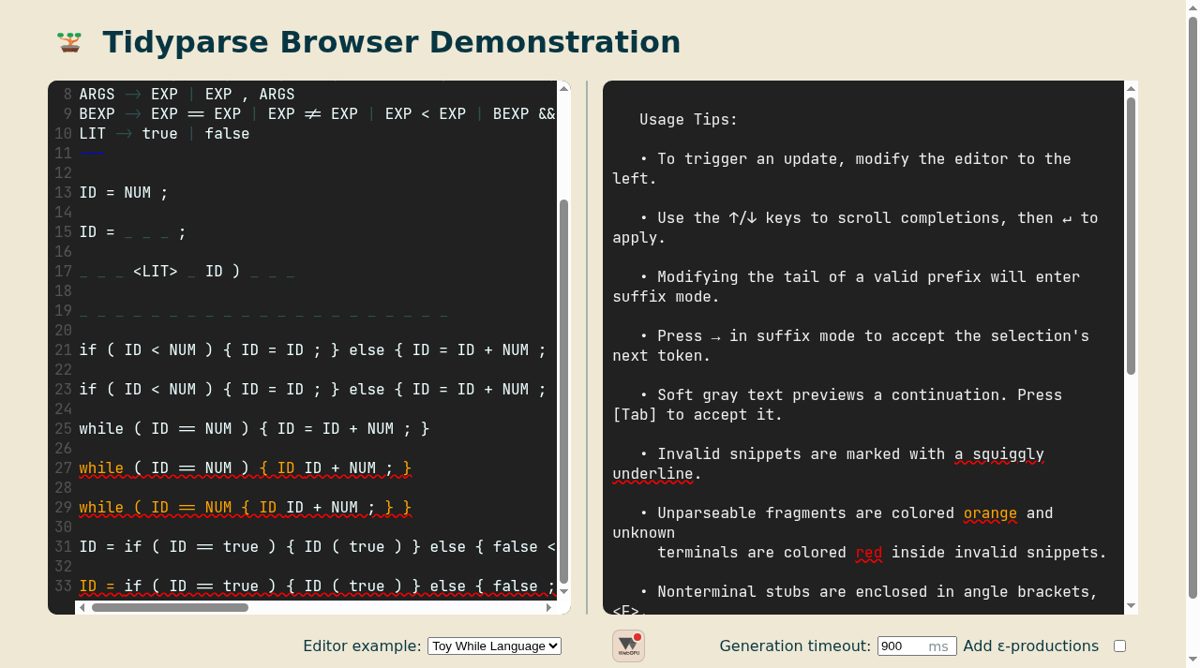Image resolution: width=1200 pixels, height=668 pixels.
Task: Click the editor vertical scrollbar thumb
Action: click(x=564, y=391)
